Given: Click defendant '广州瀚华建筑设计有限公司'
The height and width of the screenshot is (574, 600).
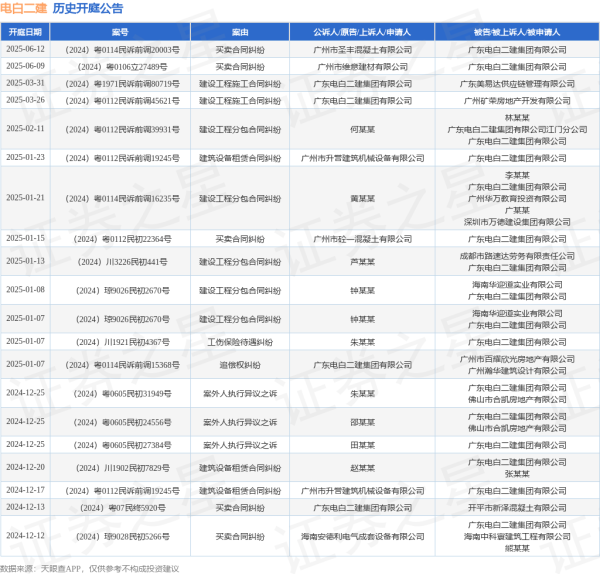Looking at the screenshot, I should click(517, 371).
